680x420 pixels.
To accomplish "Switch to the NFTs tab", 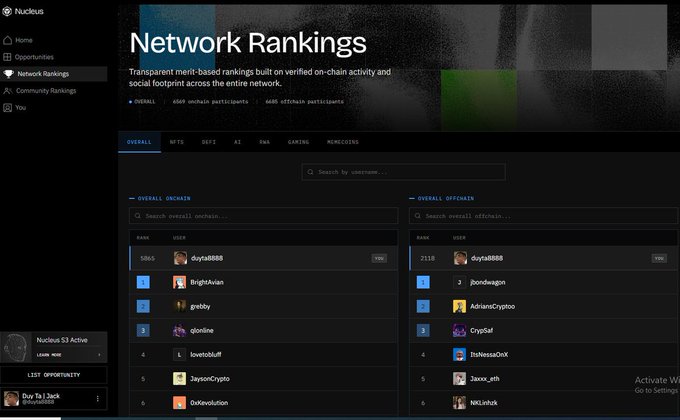I will [177, 142].
